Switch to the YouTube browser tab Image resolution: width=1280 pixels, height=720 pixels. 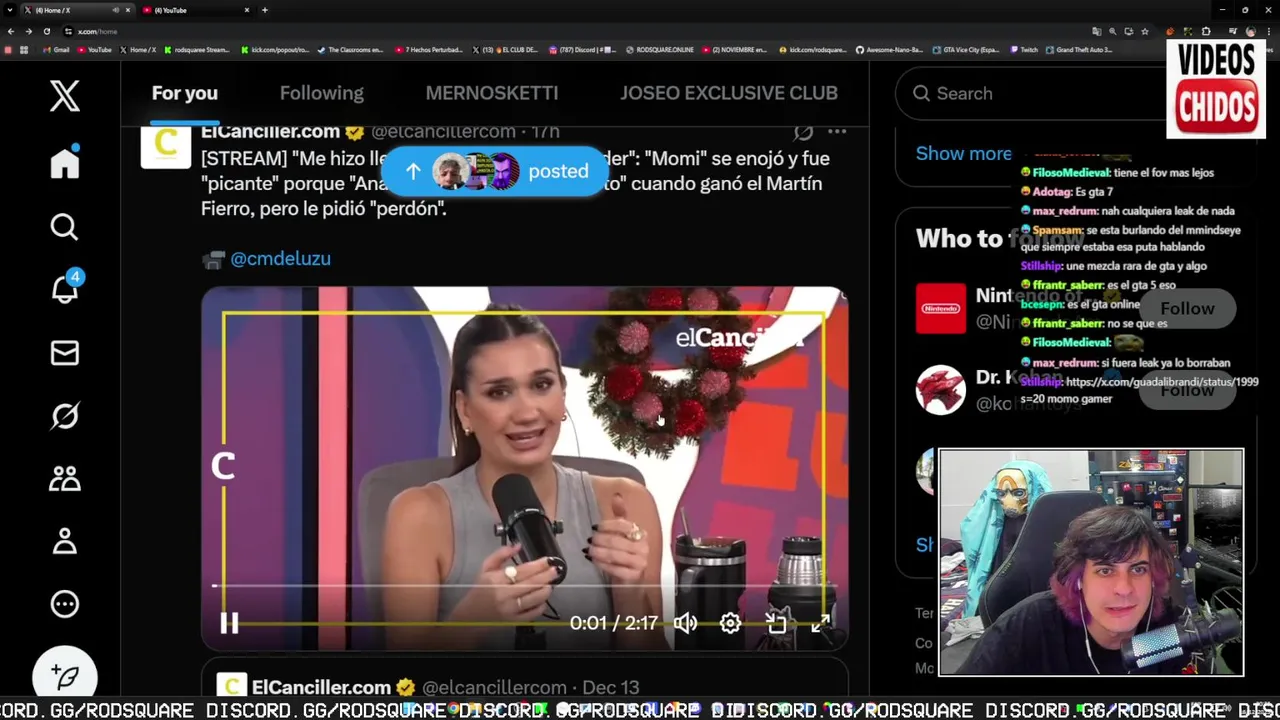(x=195, y=10)
